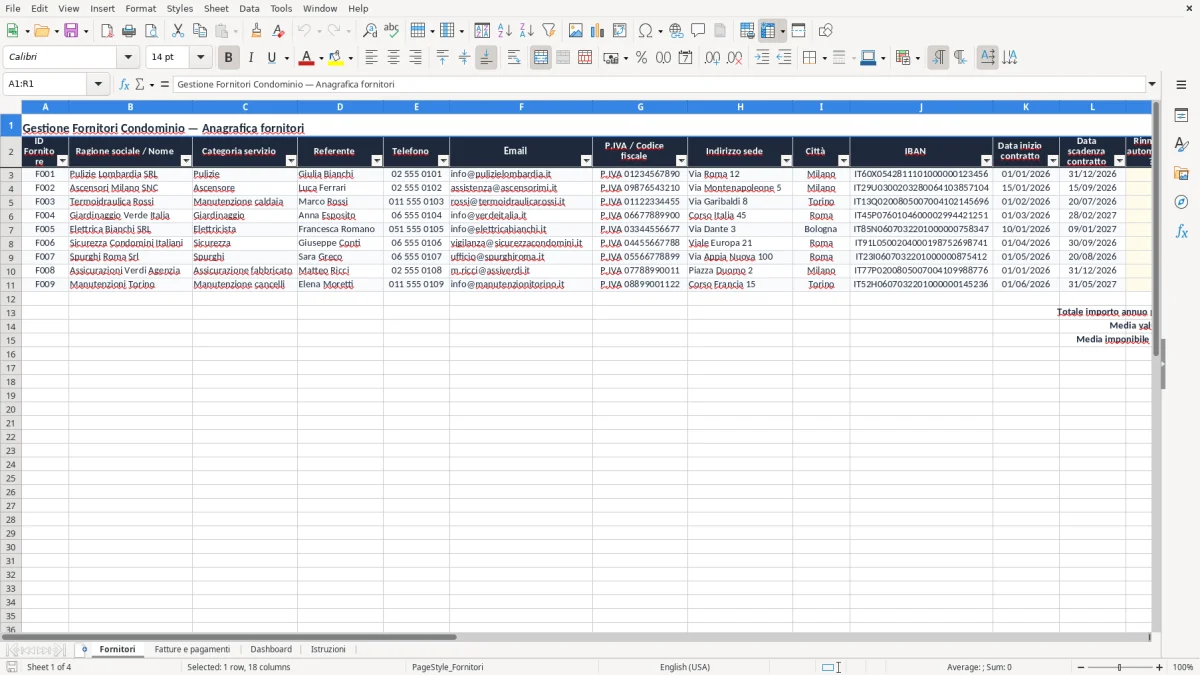Open the Calibri font name dropdown
The height and width of the screenshot is (675, 1200).
[129, 58]
